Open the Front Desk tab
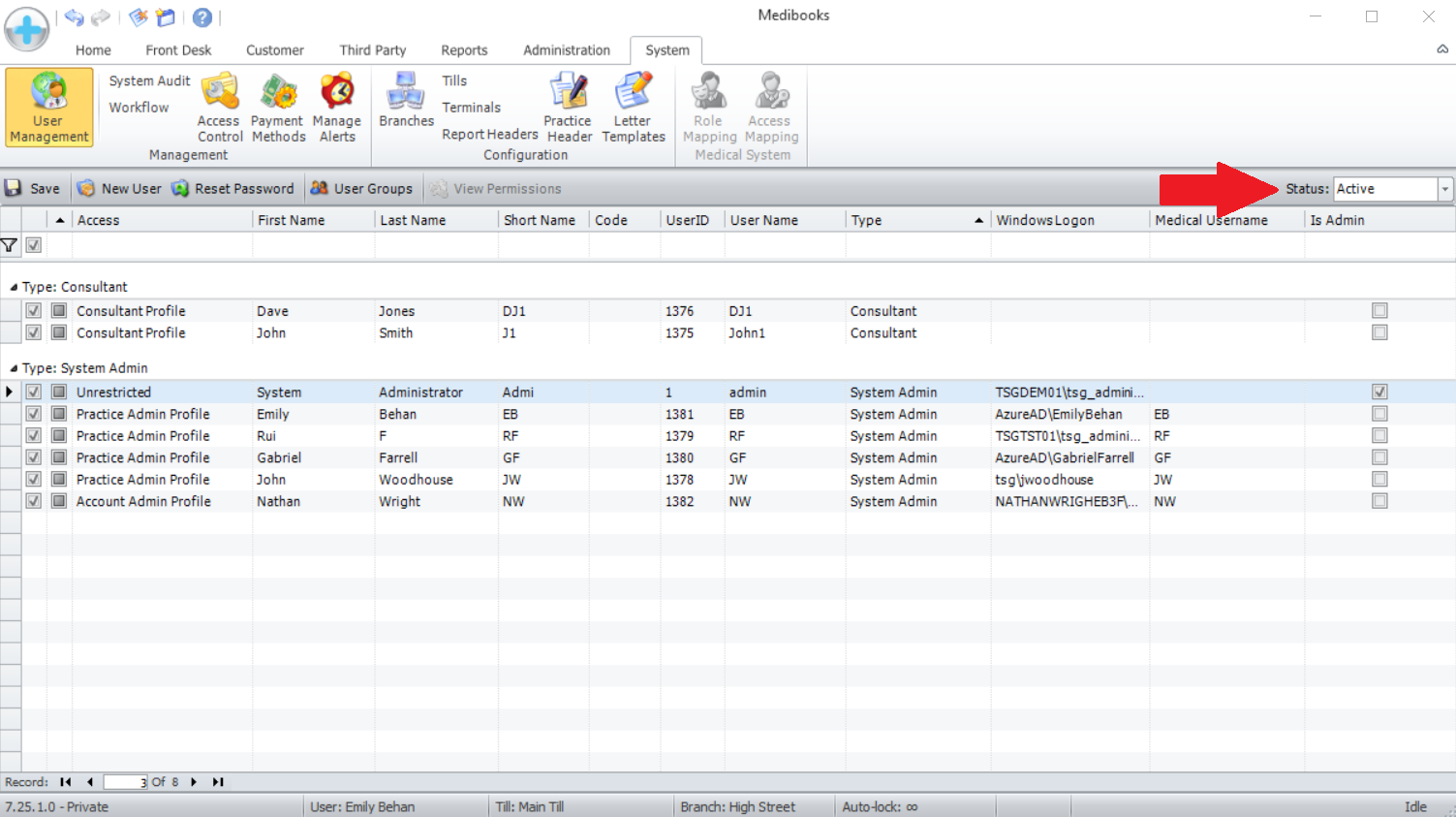Screen dimensions: 1456x817 pos(178,50)
